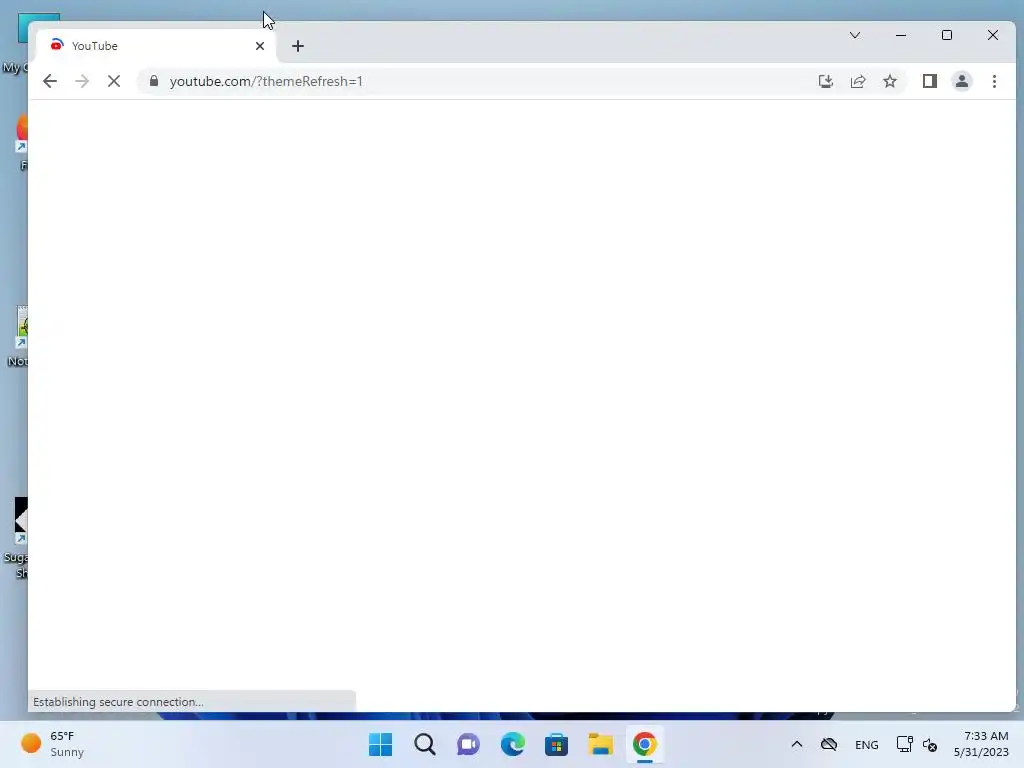Open Chrome three-dot menu

(994, 81)
